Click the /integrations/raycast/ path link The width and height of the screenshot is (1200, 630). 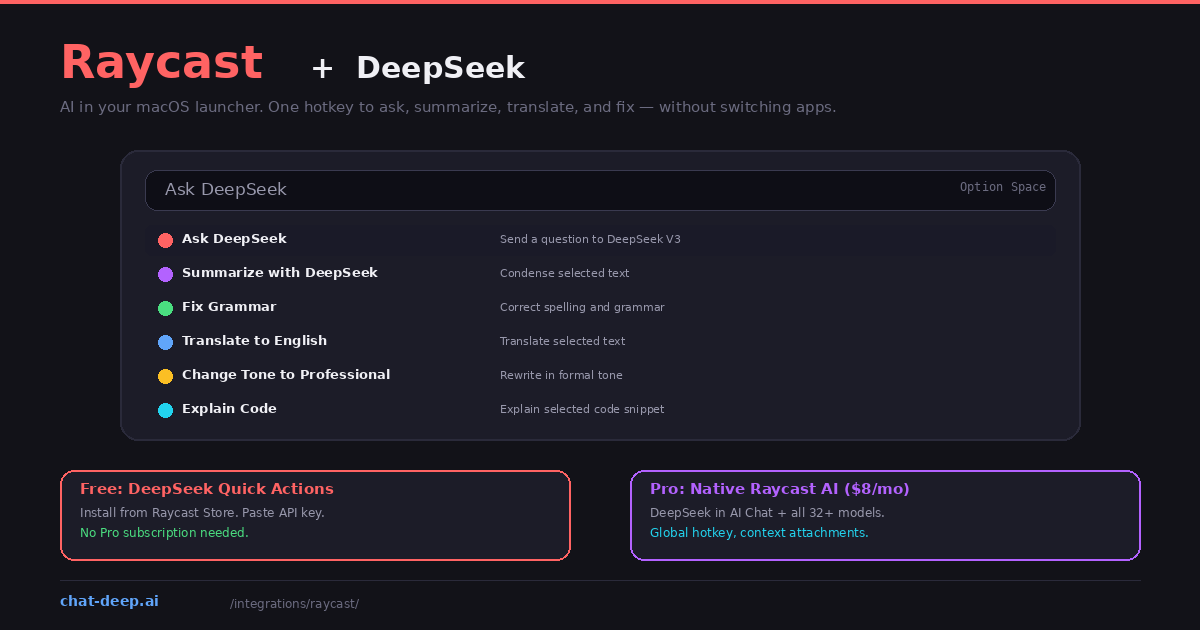pos(294,603)
